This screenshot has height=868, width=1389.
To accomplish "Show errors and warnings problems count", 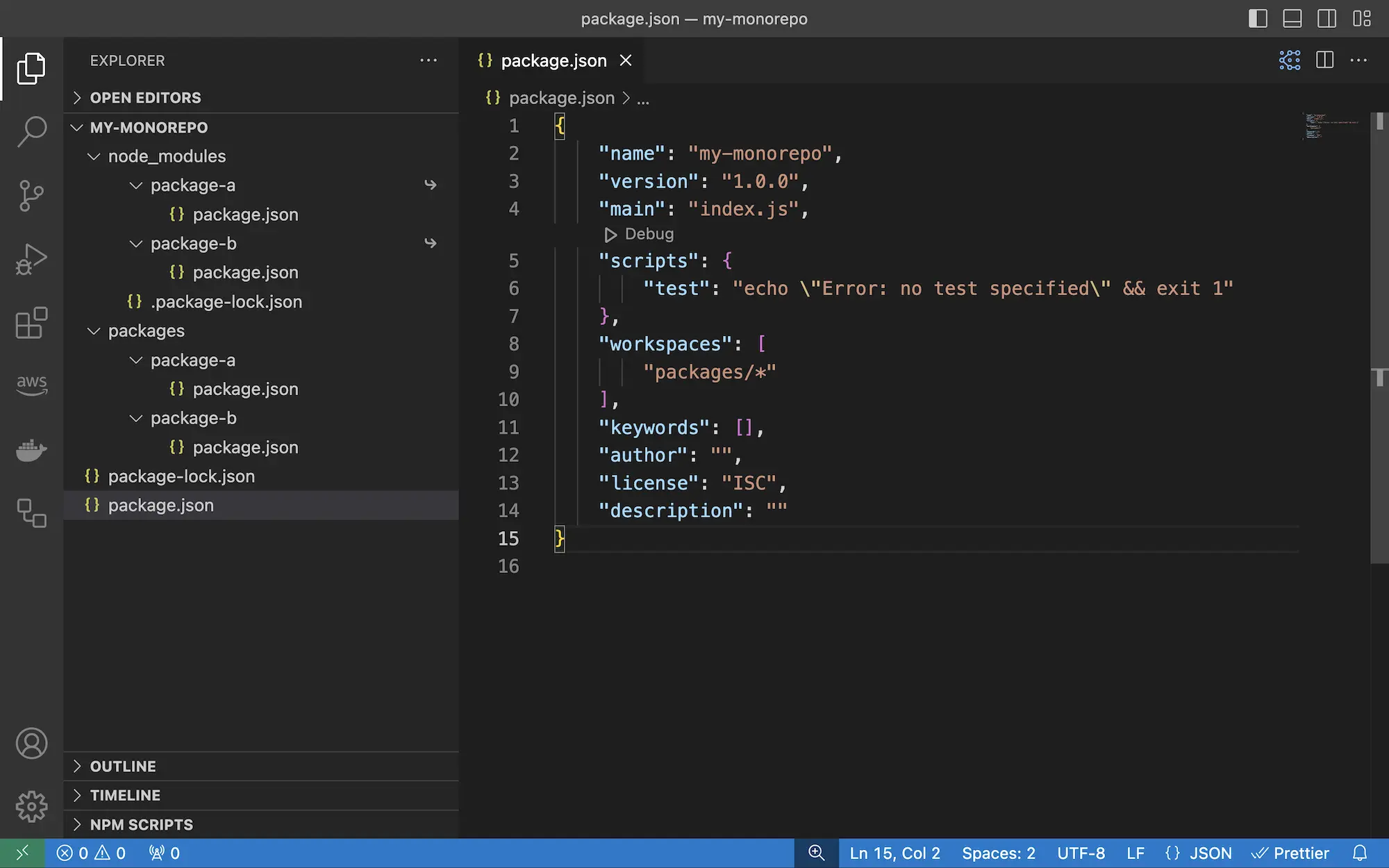I will [91, 853].
